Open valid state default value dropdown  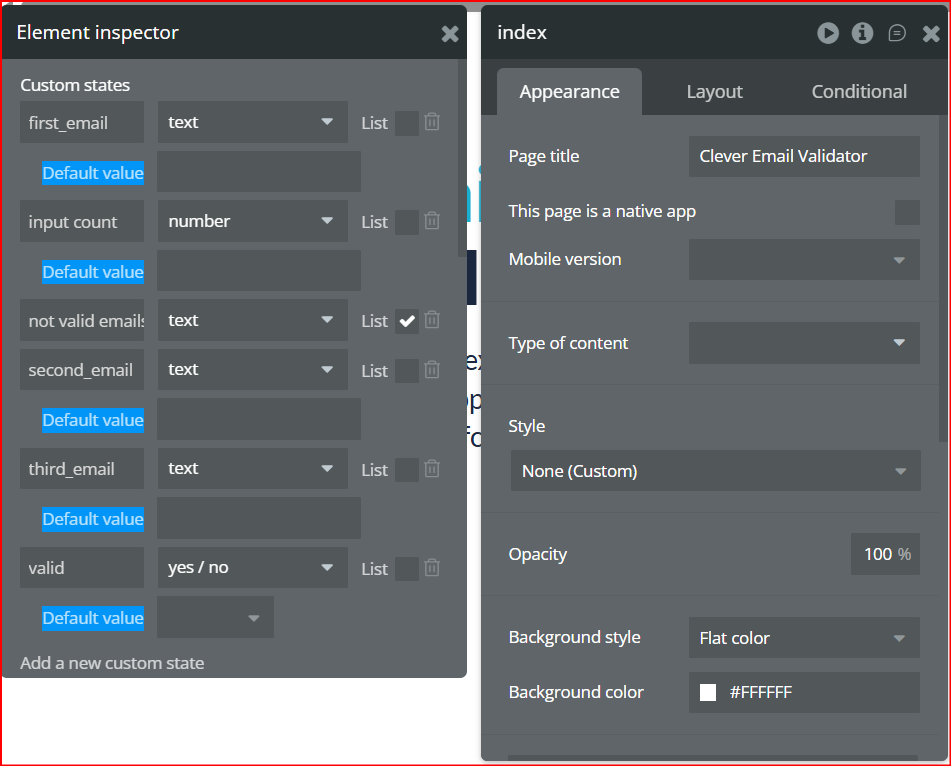click(x=215, y=617)
